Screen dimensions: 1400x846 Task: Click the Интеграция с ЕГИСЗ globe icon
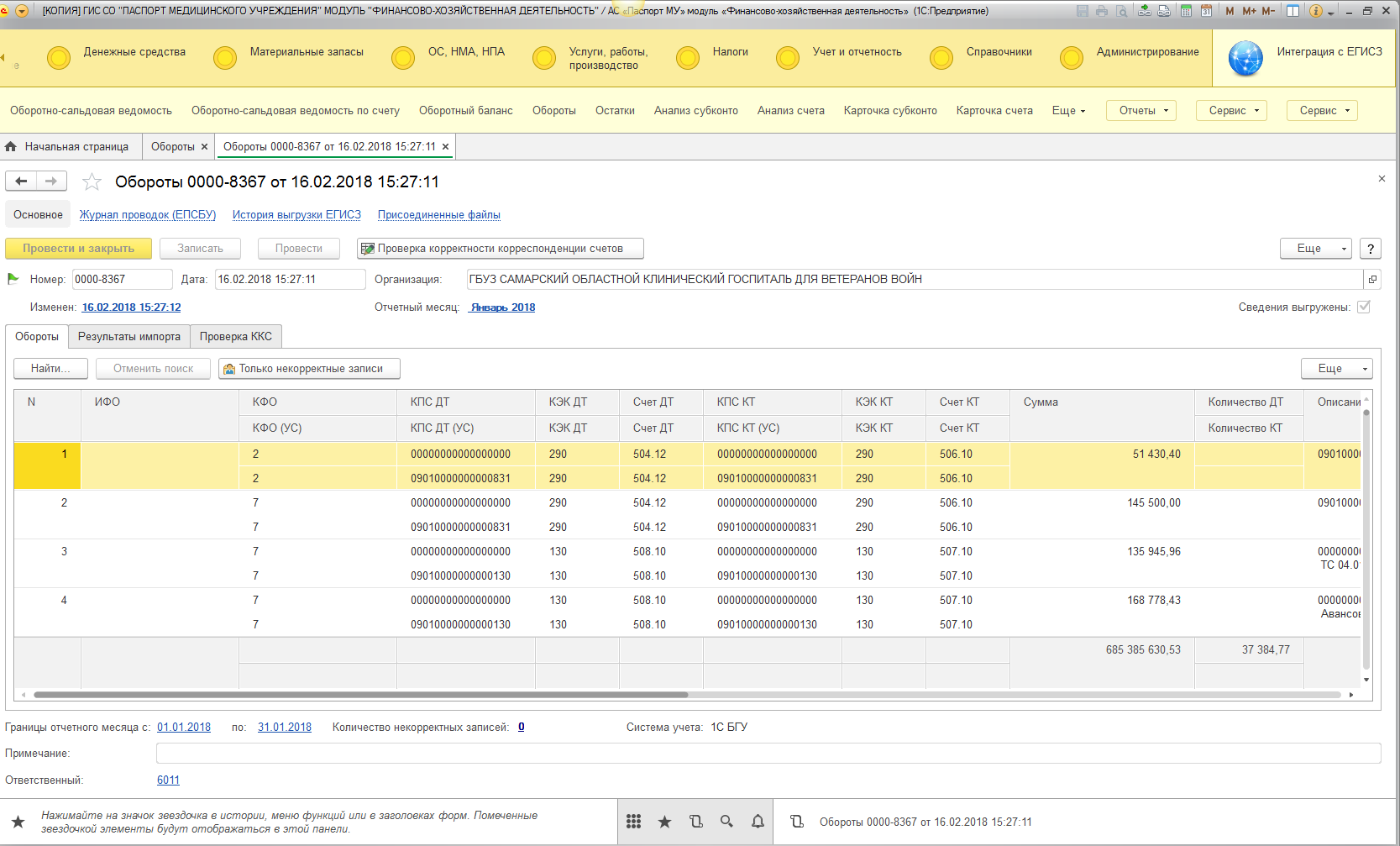[1245, 58]
